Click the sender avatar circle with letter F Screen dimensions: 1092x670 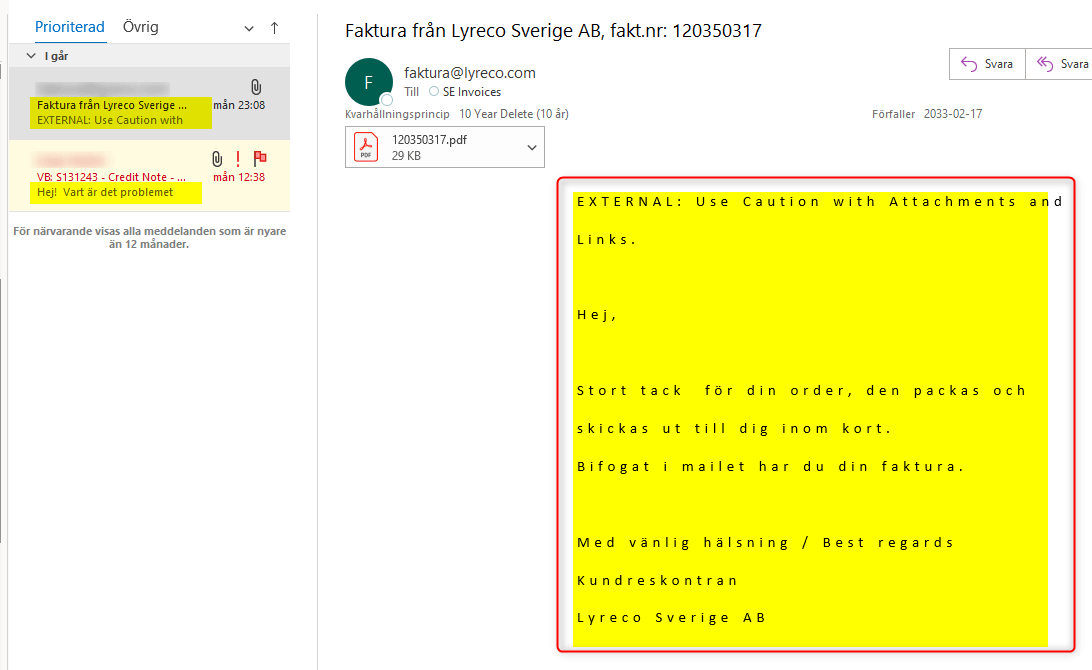click(368, 82)
